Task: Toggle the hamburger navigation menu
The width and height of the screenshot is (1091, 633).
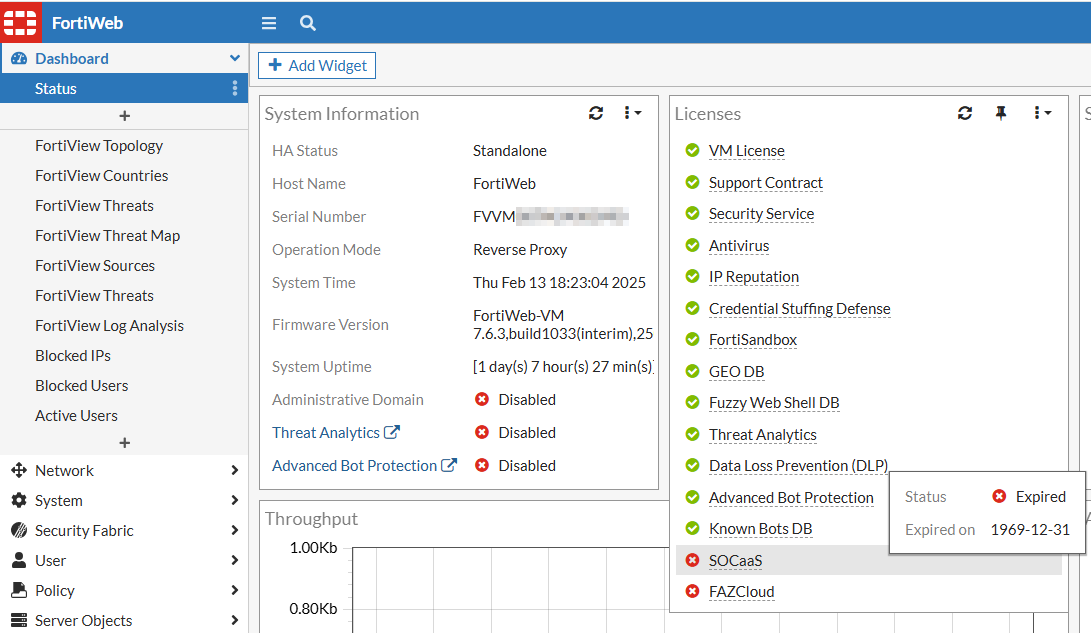Action: point(268,23)
